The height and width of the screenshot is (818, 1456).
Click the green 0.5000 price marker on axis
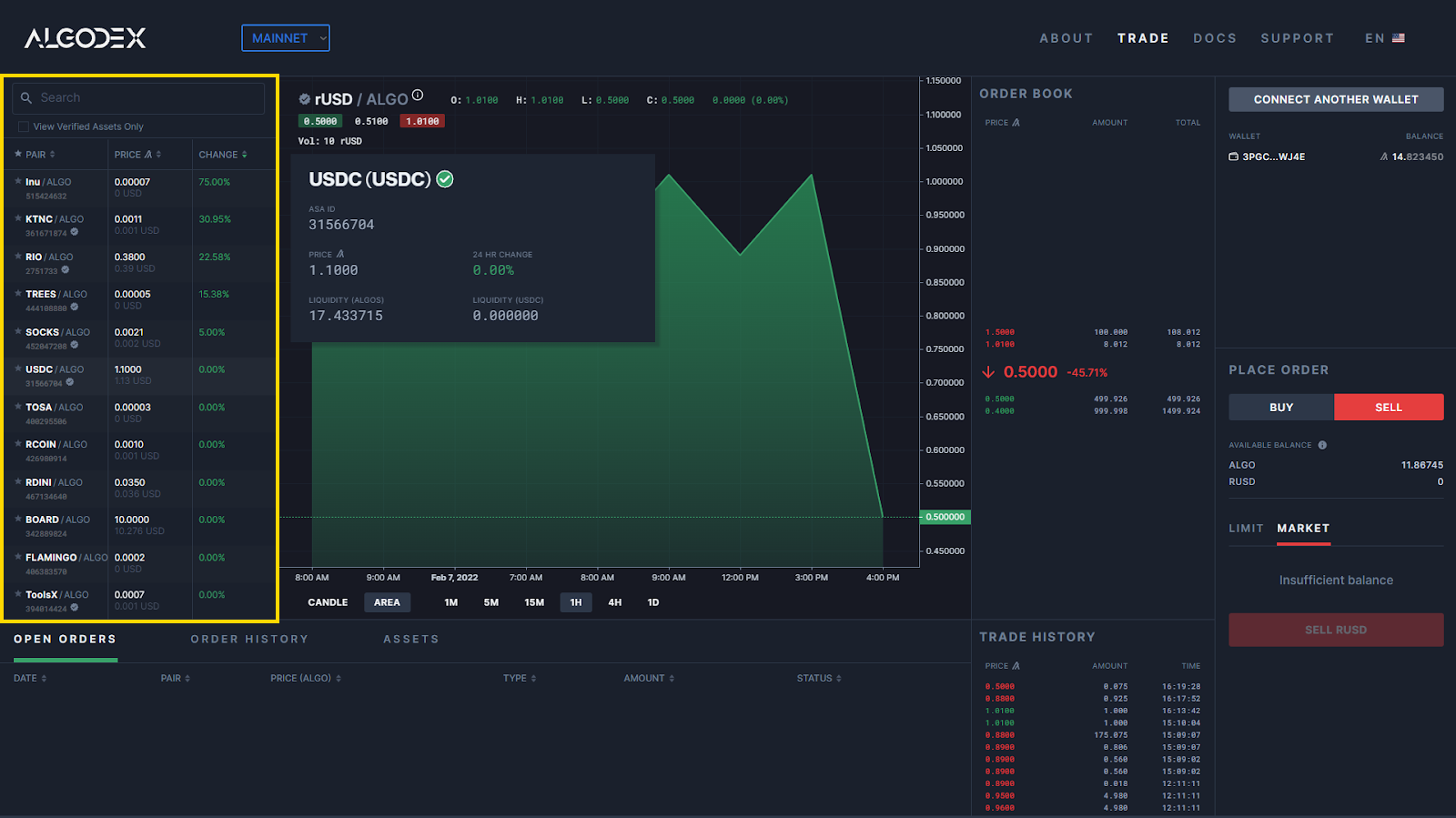[945, 517]
